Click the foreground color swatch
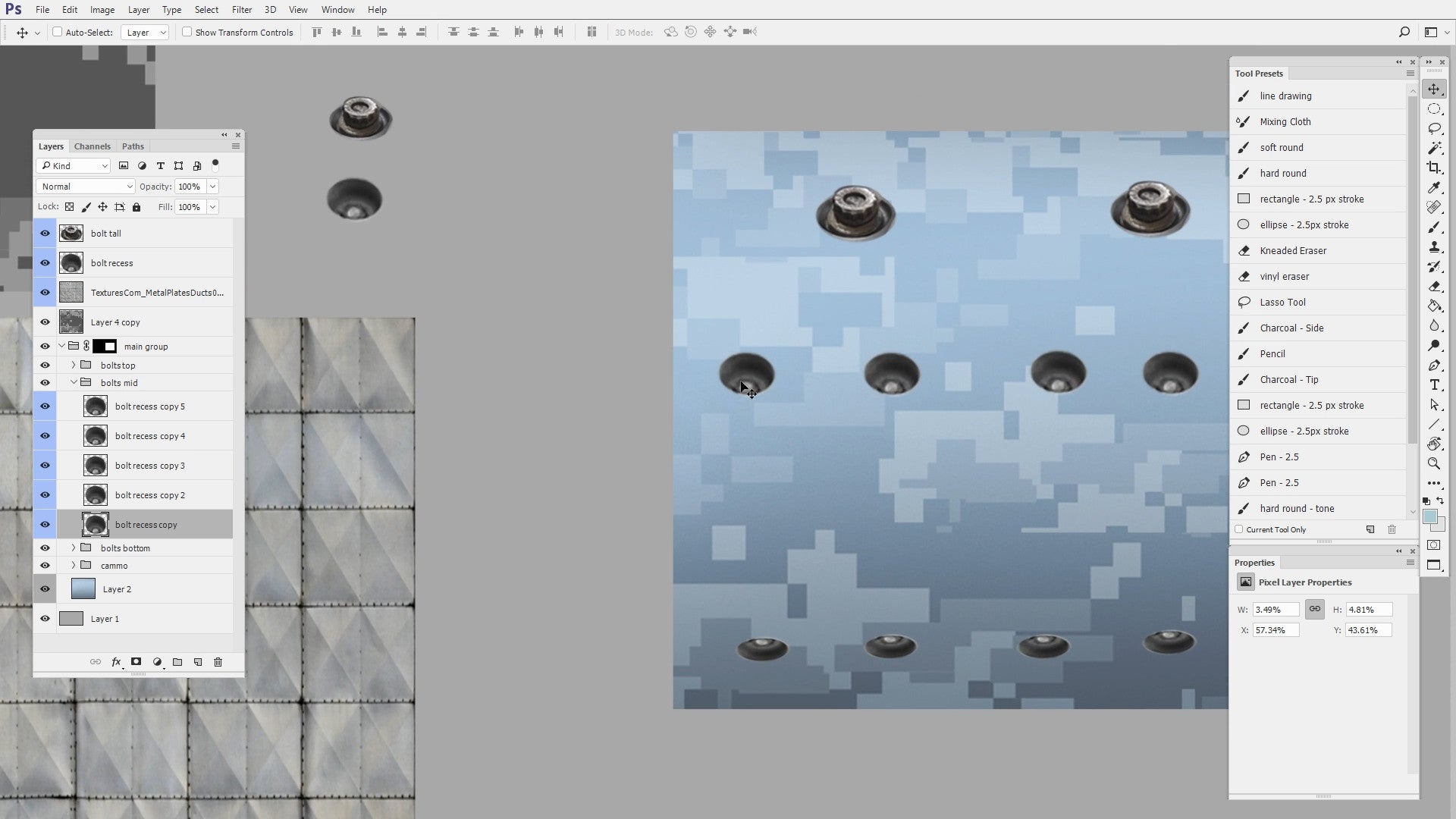This screenshot has height=819, width=1456. click(1432, 518)
